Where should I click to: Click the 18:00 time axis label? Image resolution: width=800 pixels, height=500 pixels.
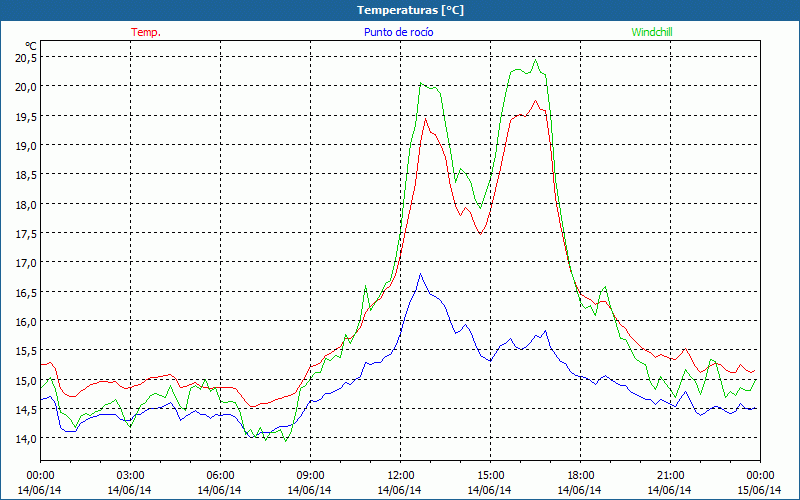pyautogui.click(x=580, y=475)
